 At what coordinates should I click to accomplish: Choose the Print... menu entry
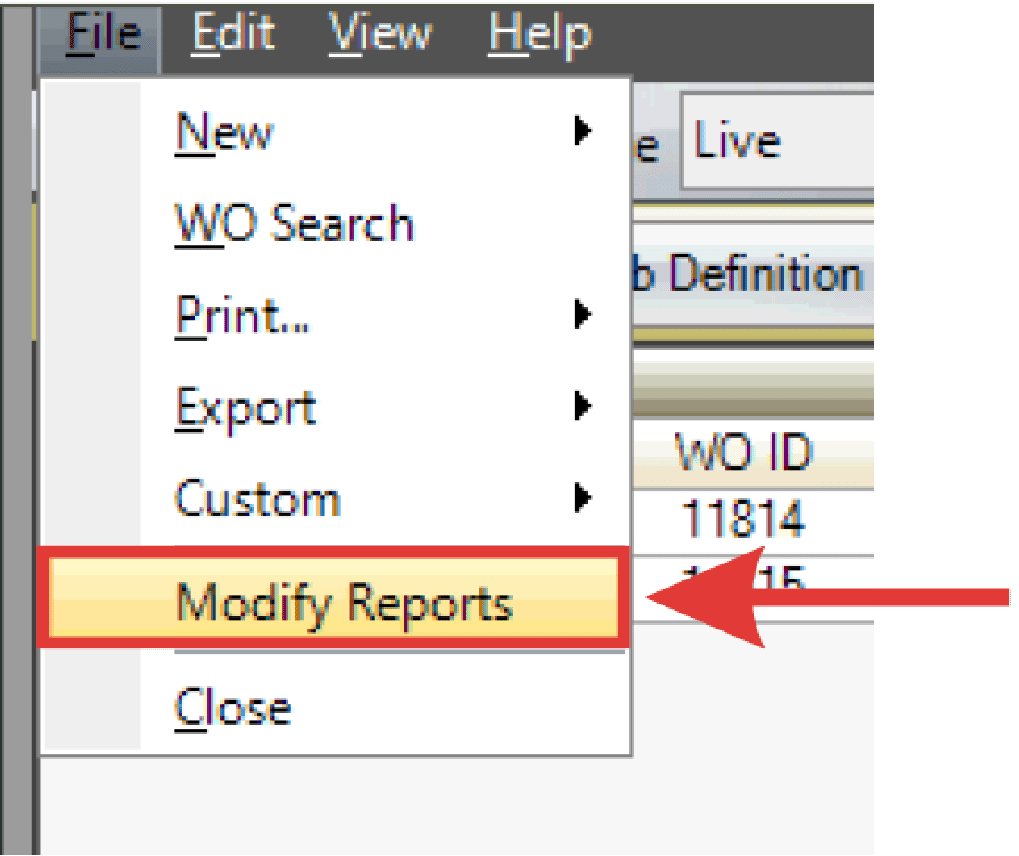[x=243, y=316]
